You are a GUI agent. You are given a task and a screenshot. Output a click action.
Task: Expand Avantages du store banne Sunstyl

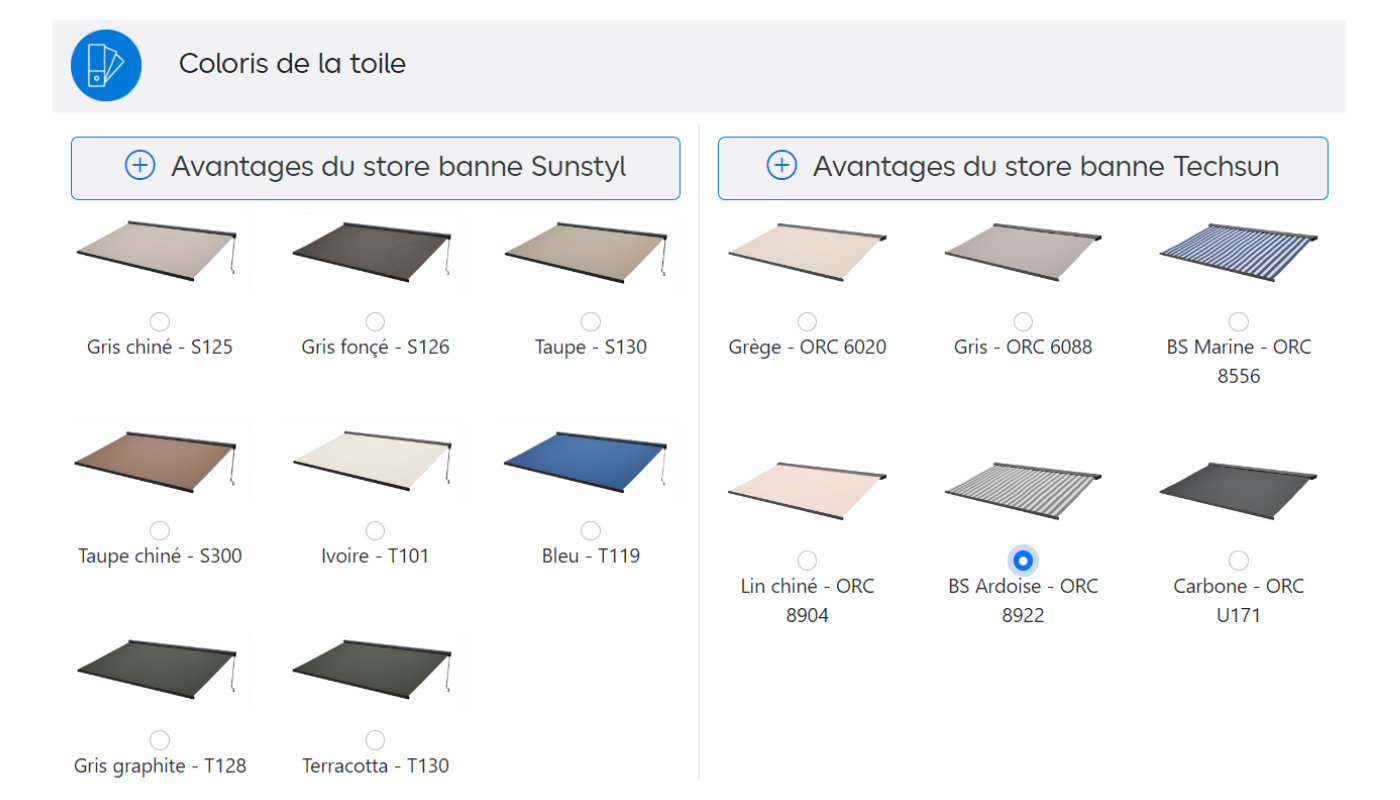375,168
